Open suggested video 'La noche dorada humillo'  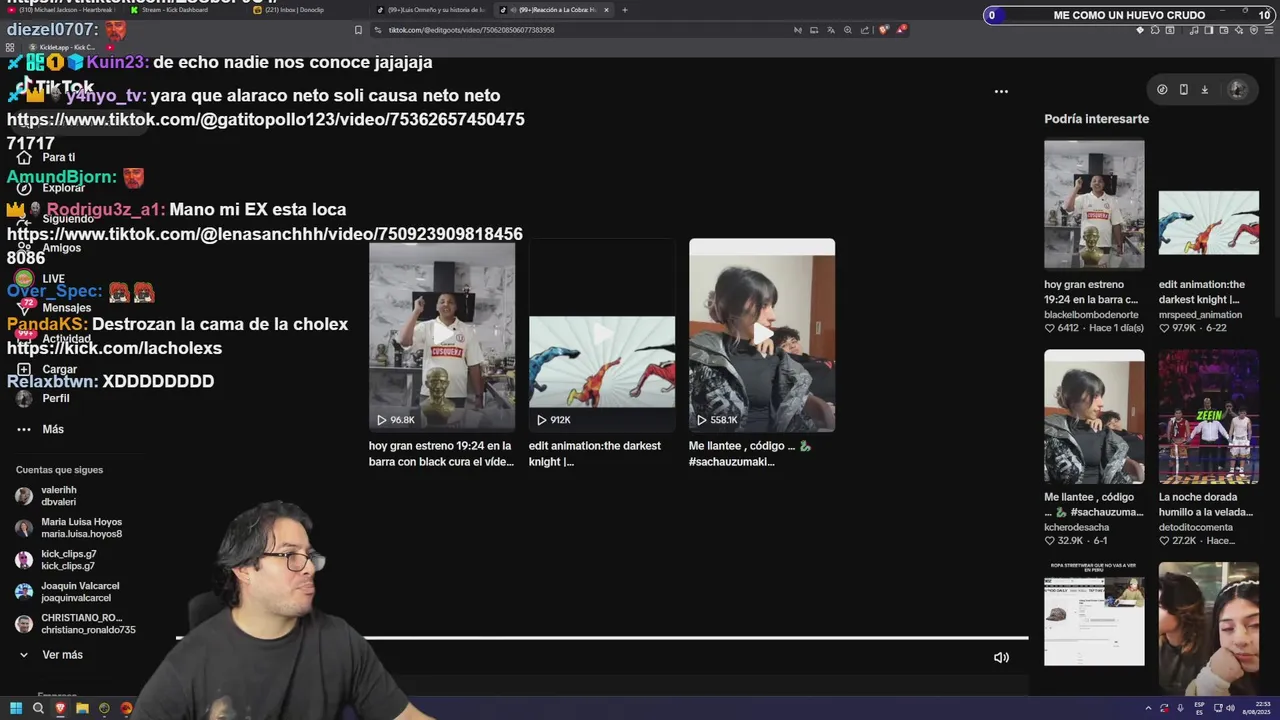[1209, 417]
